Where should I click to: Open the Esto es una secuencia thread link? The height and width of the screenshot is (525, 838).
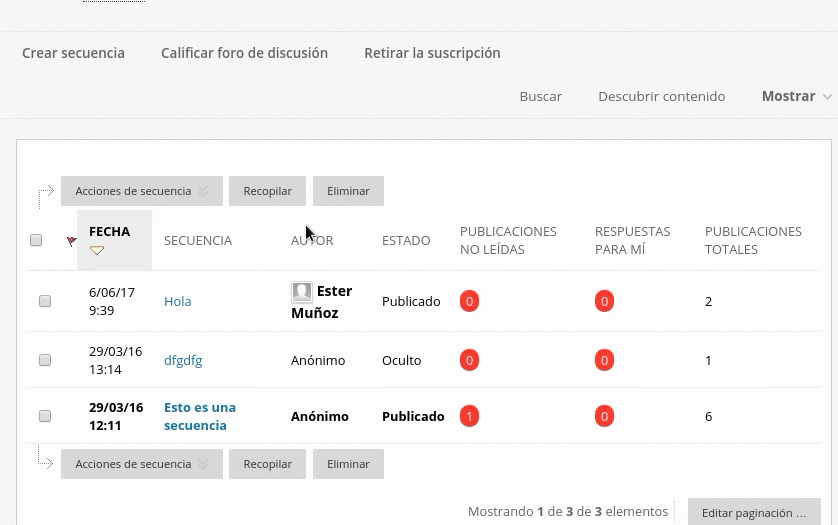[x=199, y=416]
